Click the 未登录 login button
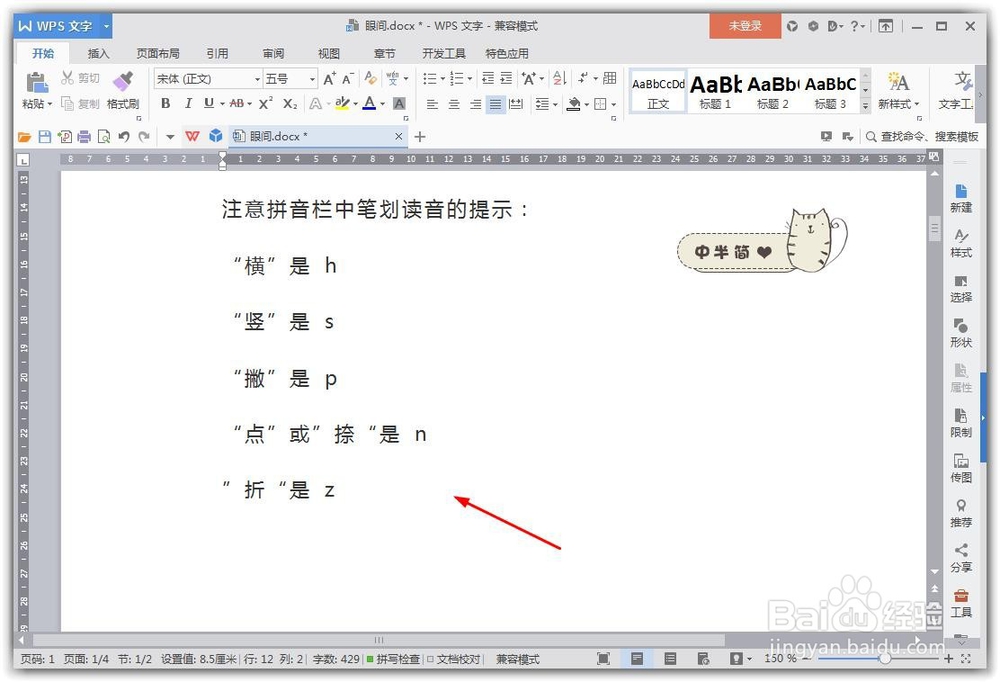The image size is (1000, 682). point(745,26)
